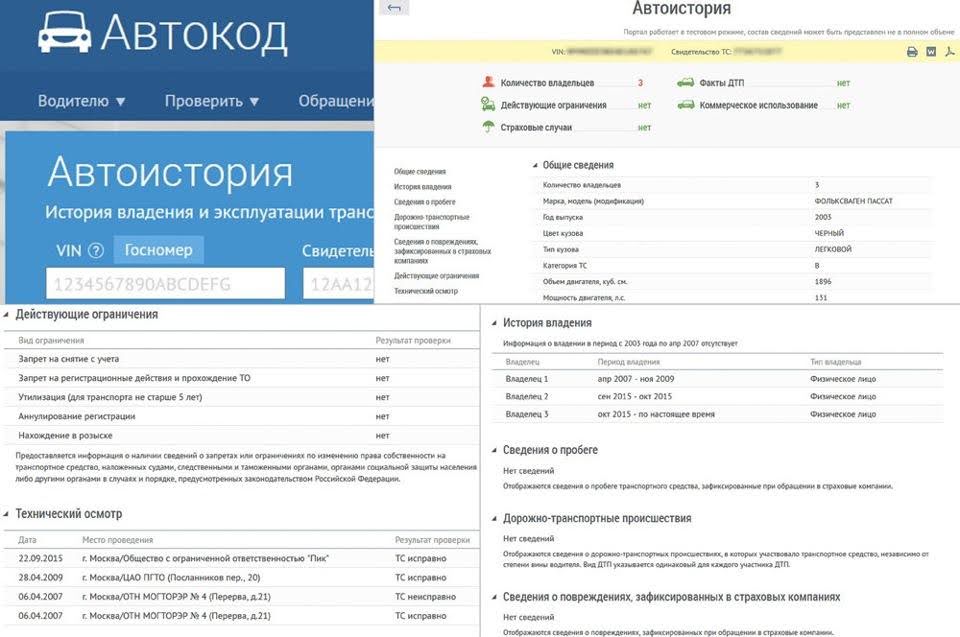
Task: Click the Автокод car logo icon
Action: coord(64,32)
